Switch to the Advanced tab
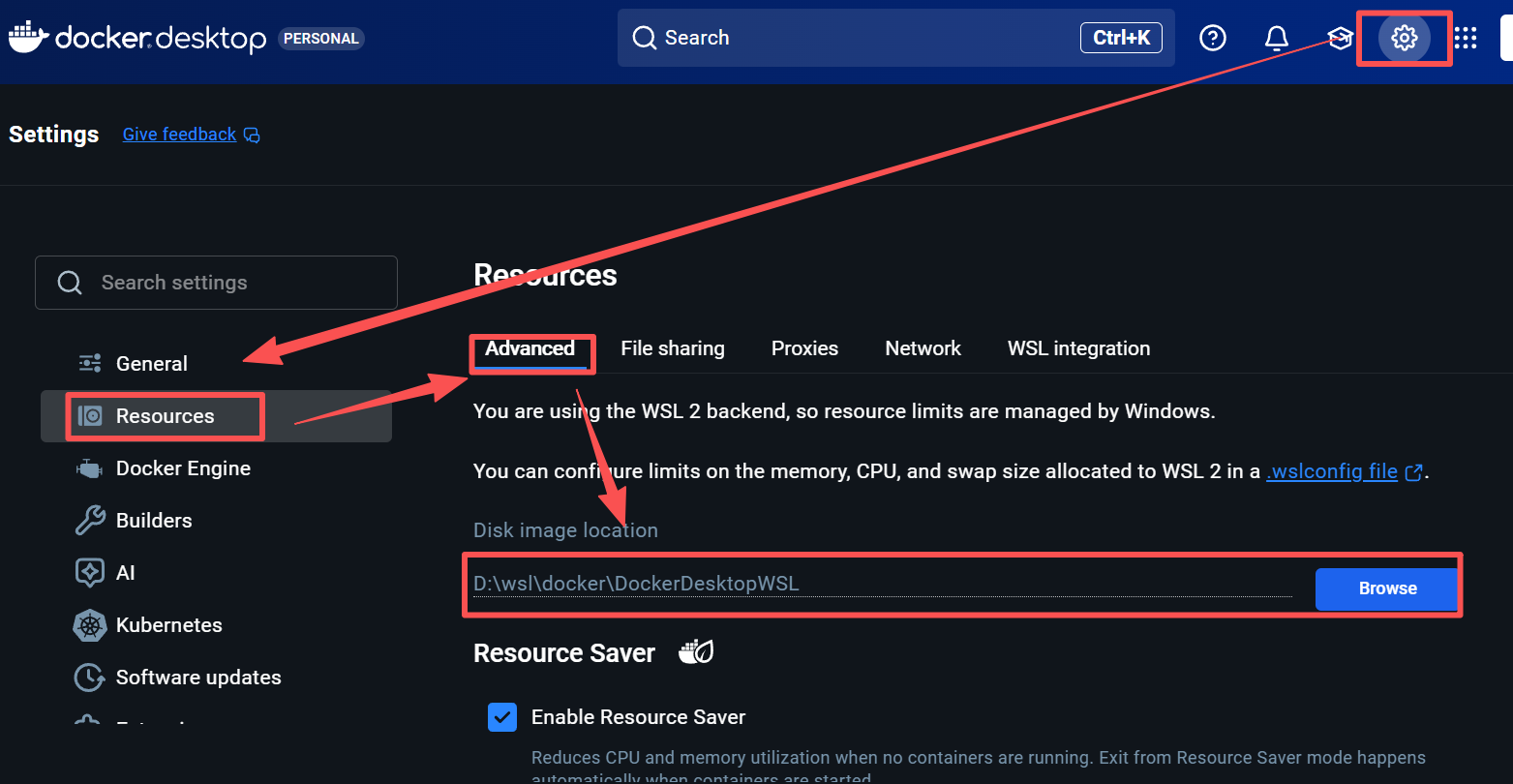The image size is (1513, 784). pyautogui.click(x=530, y=348)
